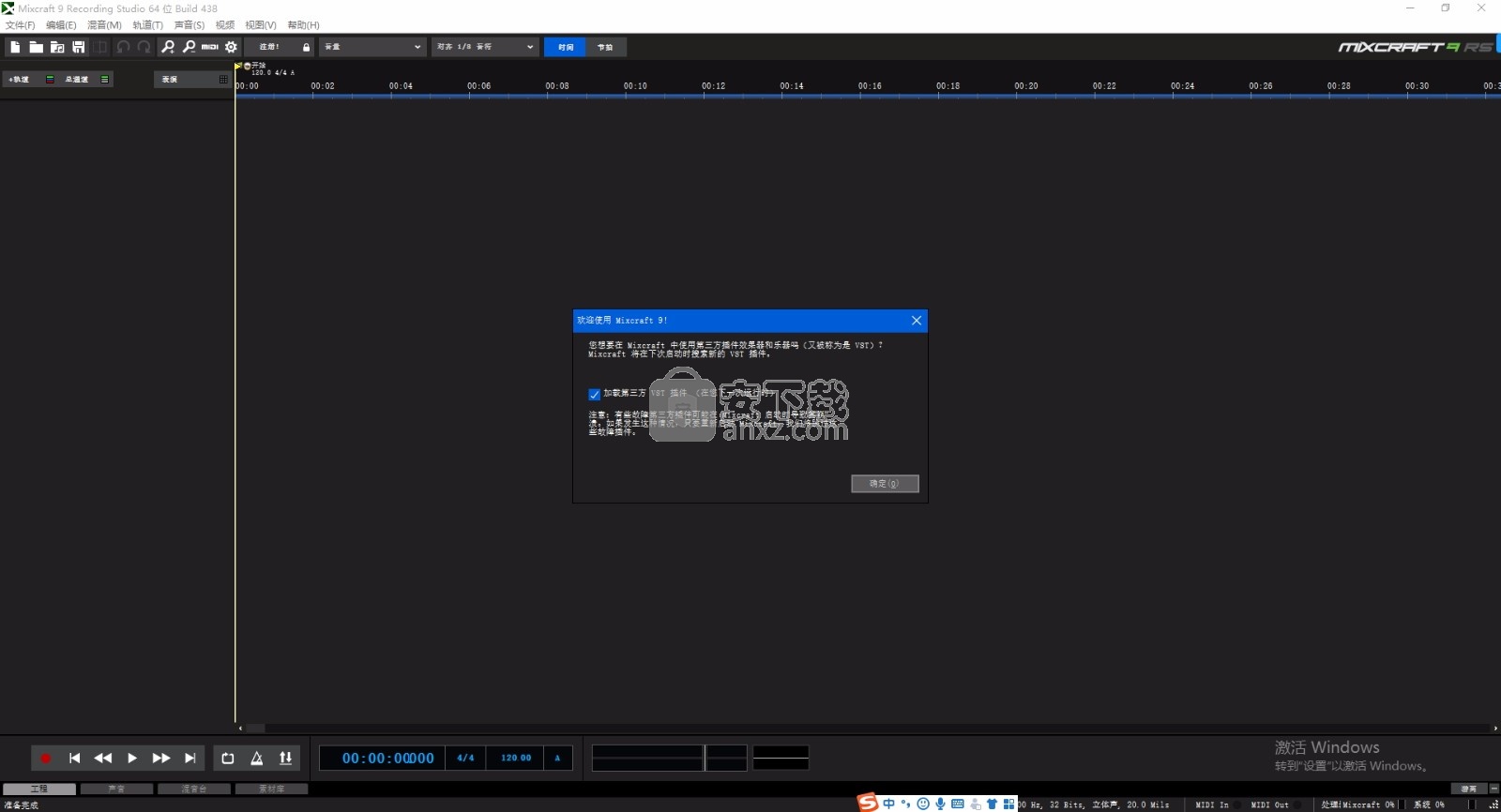Open the effects (音量) dropdown
This screenshot has height=812, width=1501.
372,47
